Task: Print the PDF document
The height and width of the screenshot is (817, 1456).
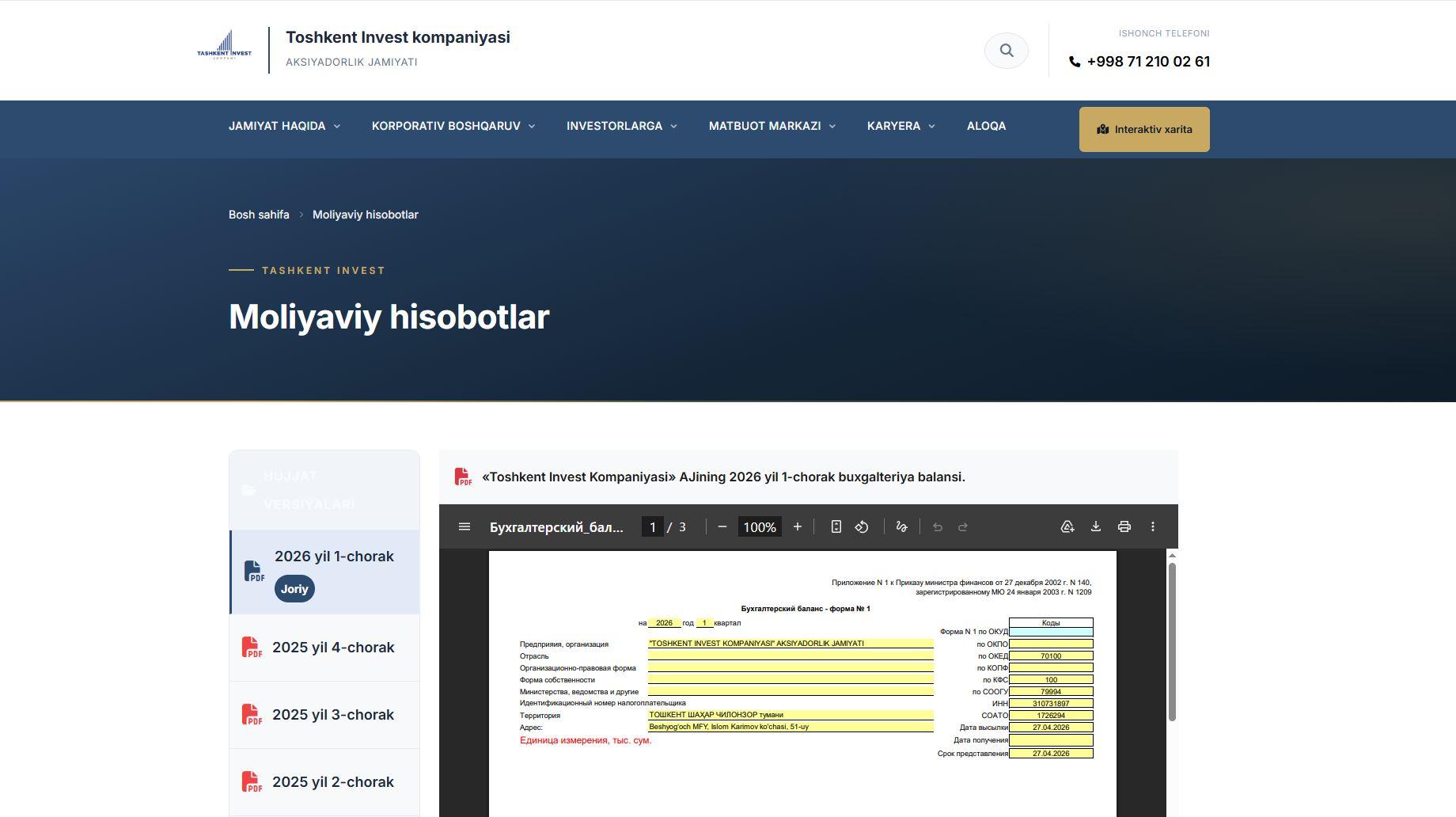Action: click(x=1124, y=526)
